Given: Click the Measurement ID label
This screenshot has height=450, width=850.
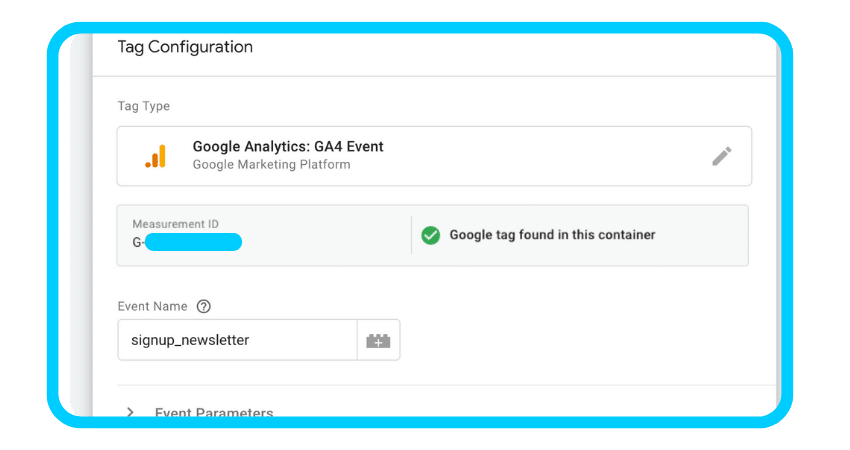Looking at the screenshot, I should (176, 225).
